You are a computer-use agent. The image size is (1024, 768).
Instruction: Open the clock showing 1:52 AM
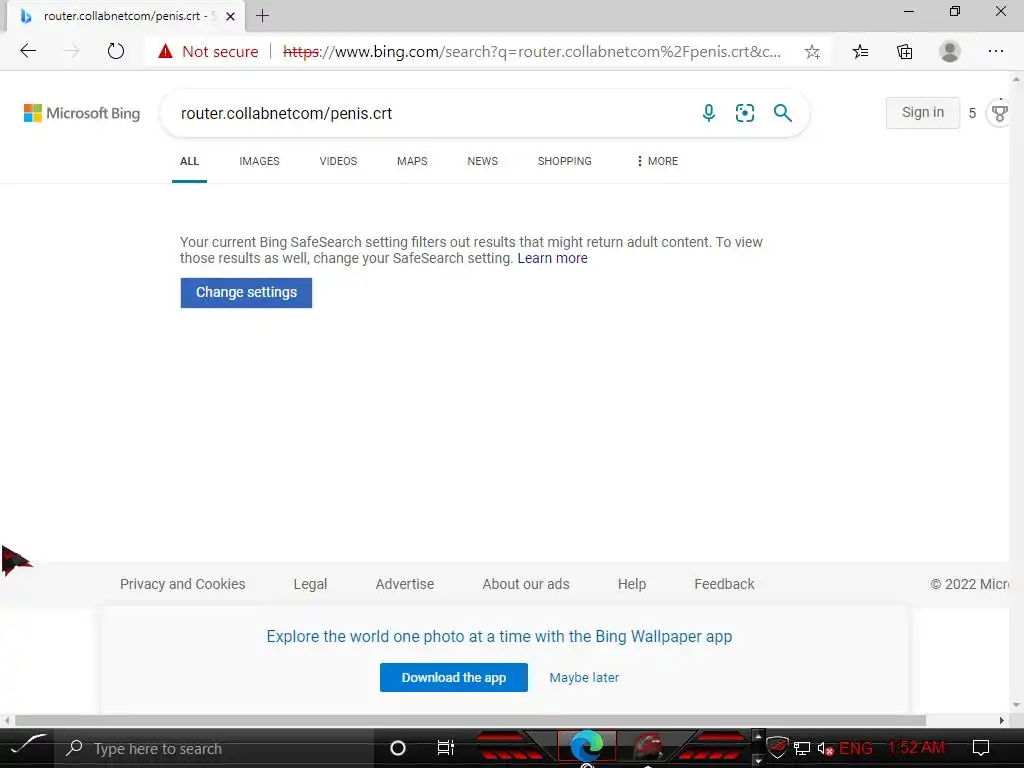tap(916, 747)
